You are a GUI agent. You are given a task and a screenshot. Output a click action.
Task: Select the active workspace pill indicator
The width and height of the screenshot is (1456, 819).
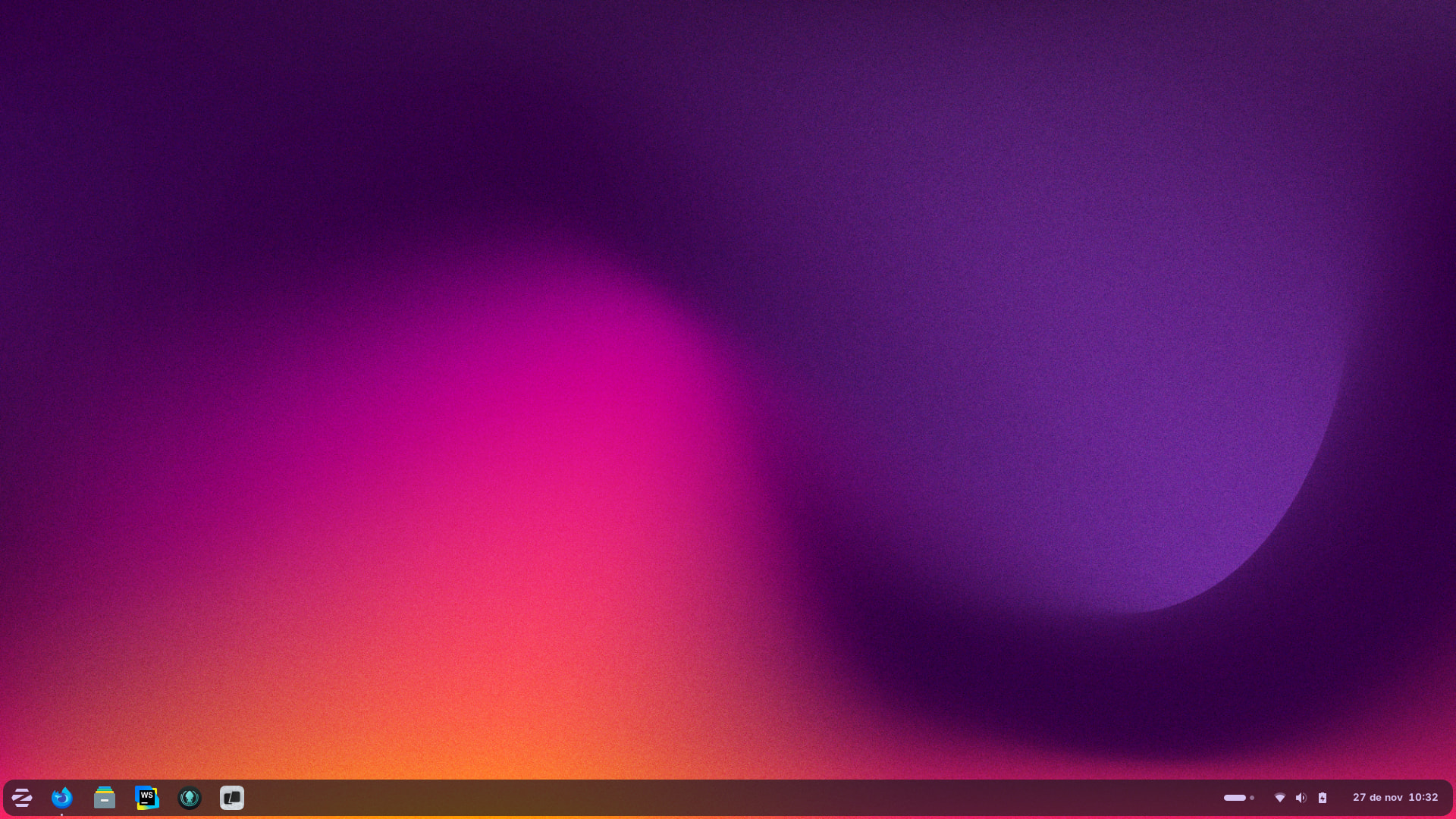[1235, 798]
